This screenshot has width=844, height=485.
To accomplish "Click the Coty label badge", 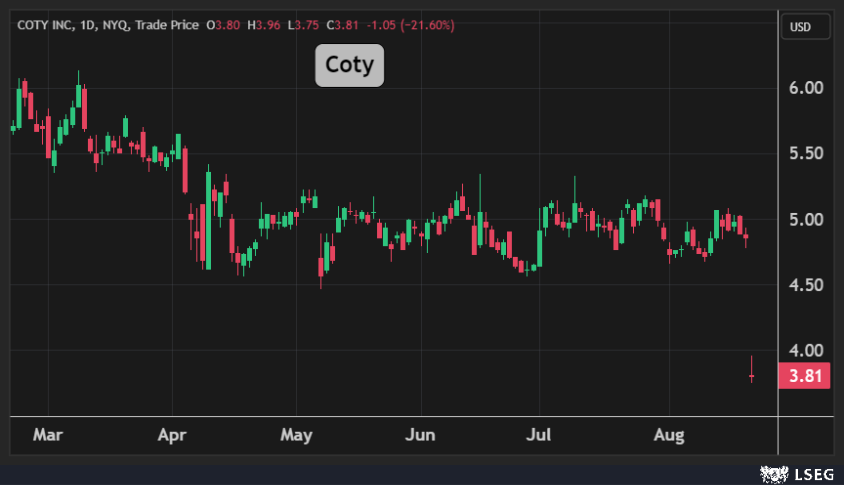I will [349, 66].
